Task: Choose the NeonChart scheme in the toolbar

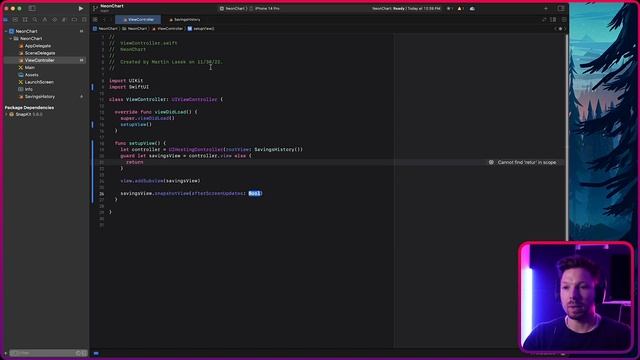Action: tap(233, 9)
